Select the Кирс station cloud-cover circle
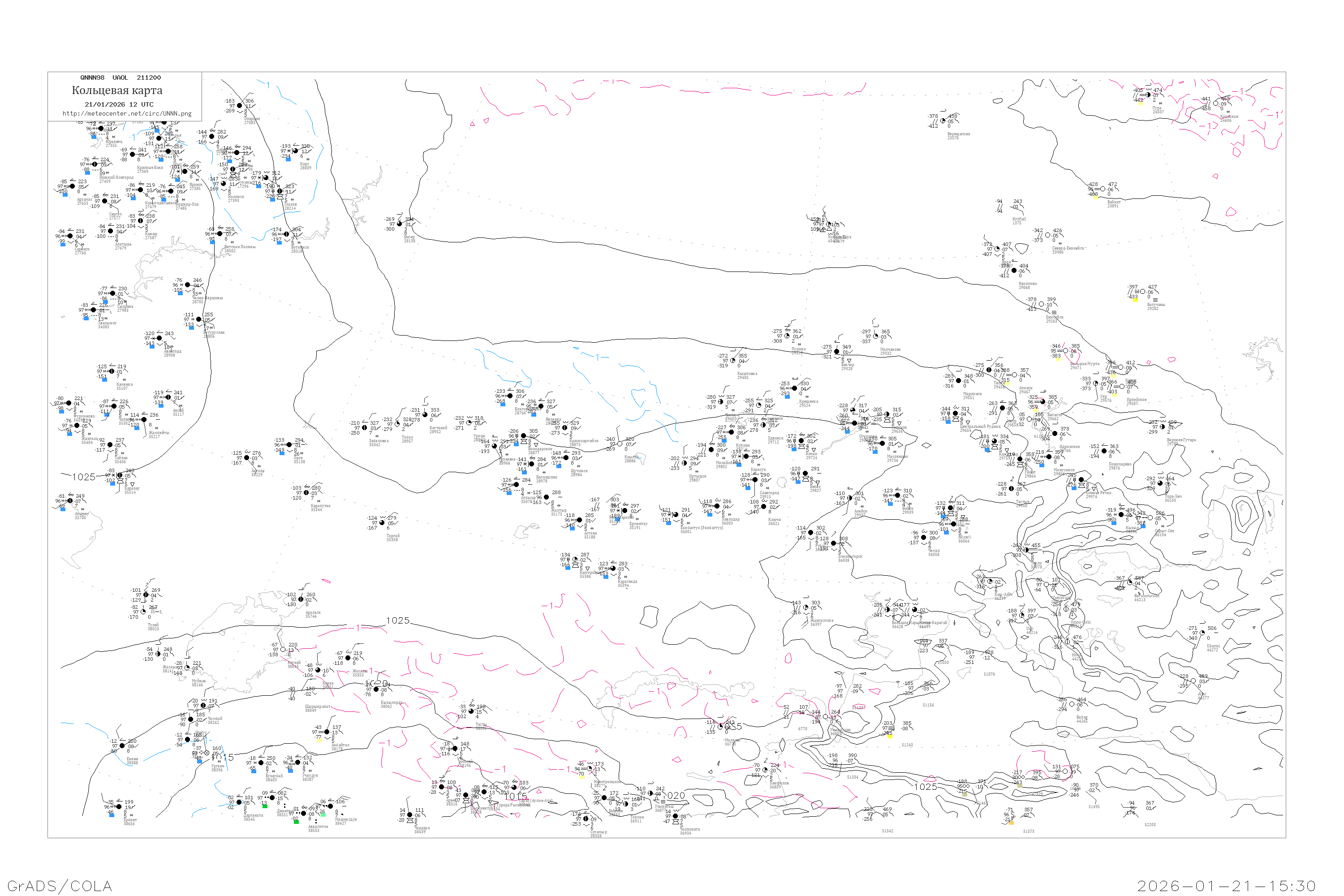Viewport: 1344px width, 896px height. pos(295,151)
